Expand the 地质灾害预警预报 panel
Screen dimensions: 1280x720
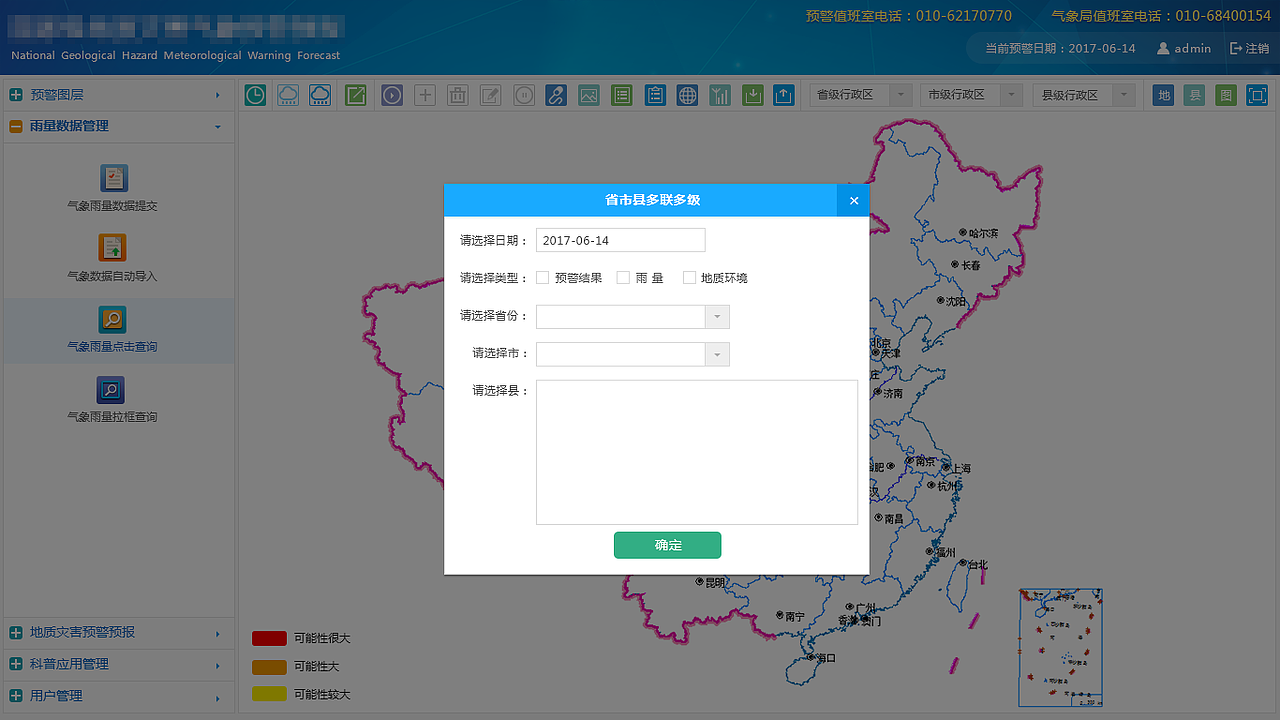[118, 632]
